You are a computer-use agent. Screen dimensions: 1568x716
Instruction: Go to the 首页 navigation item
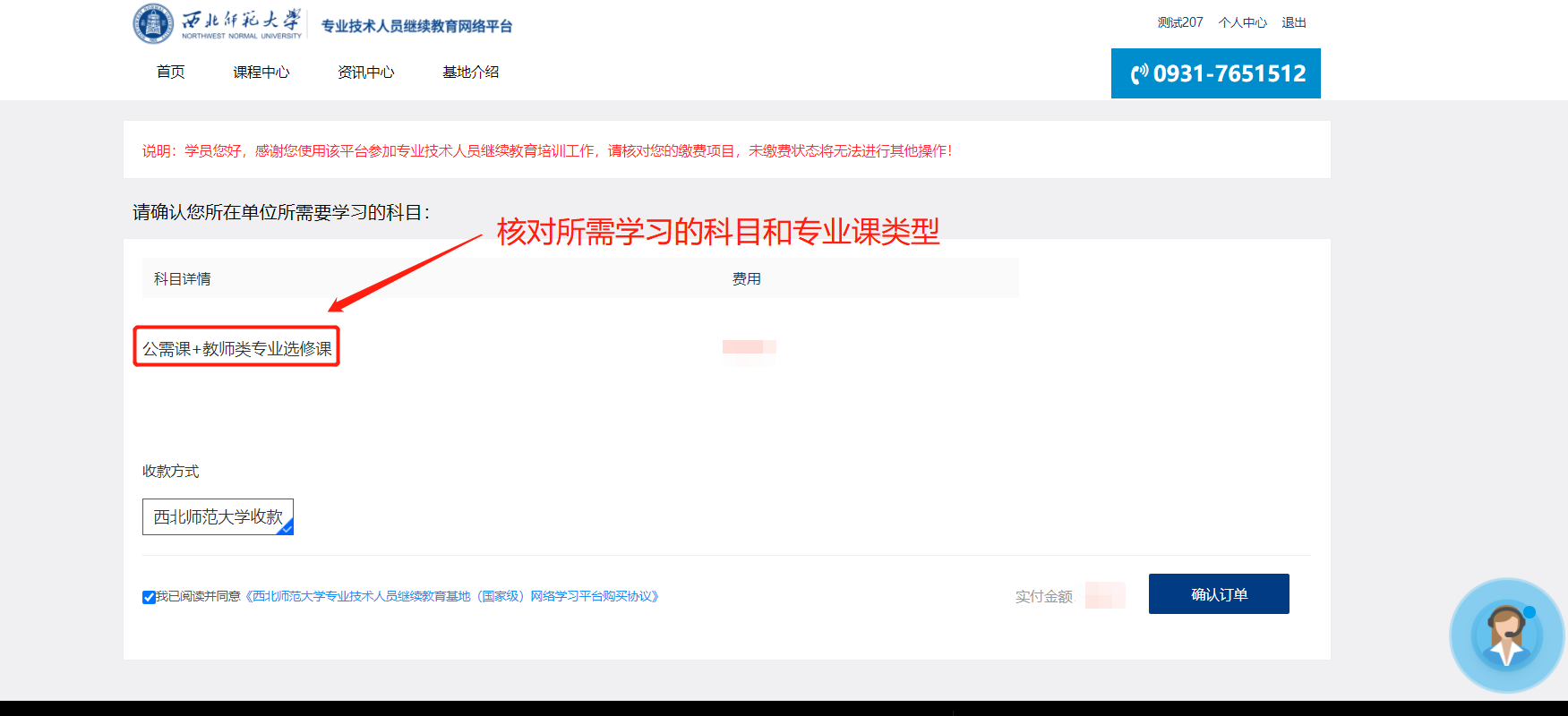click(170, 72)
